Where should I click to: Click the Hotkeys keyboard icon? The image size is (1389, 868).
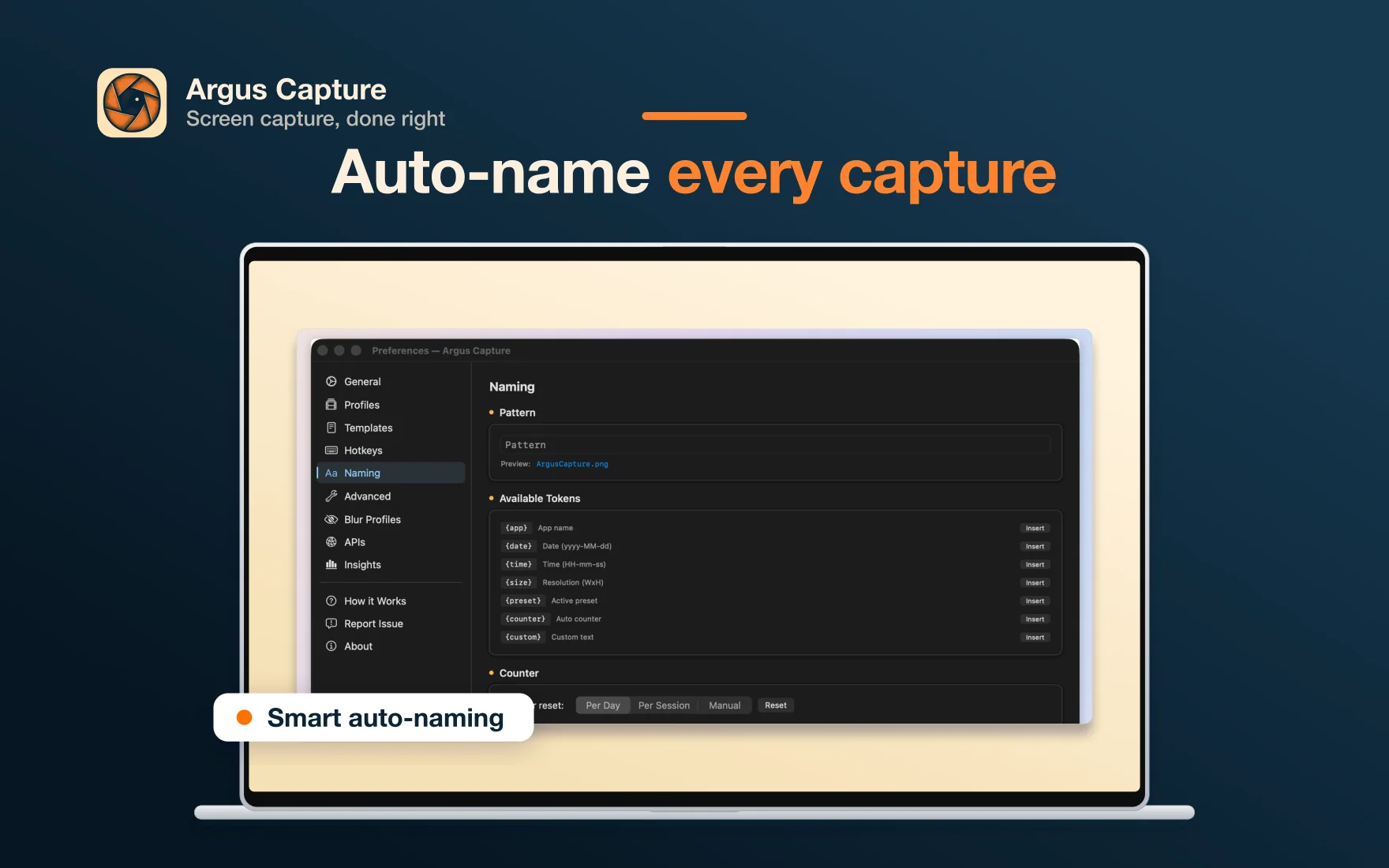pos(331,451)
